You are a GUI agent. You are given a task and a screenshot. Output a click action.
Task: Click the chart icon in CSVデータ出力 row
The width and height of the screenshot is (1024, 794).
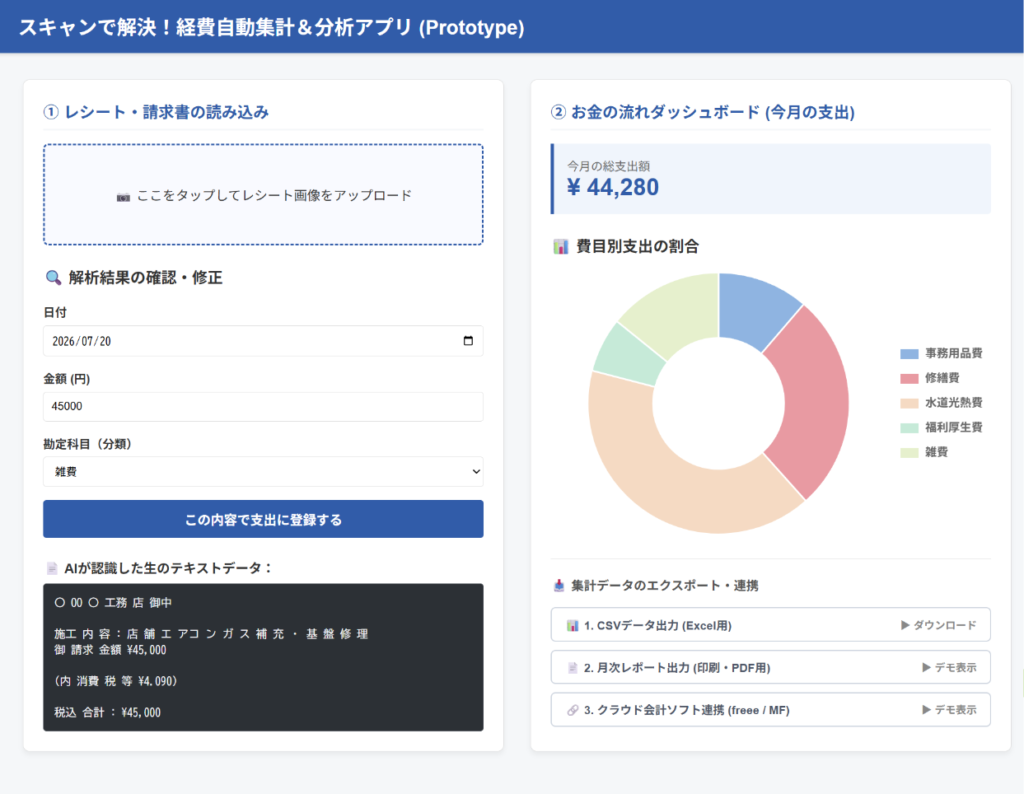click(572, 626)
